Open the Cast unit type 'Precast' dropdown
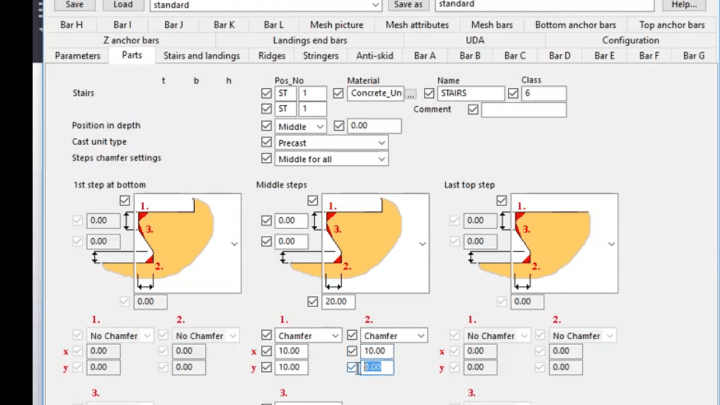 [x=332, y=143]
